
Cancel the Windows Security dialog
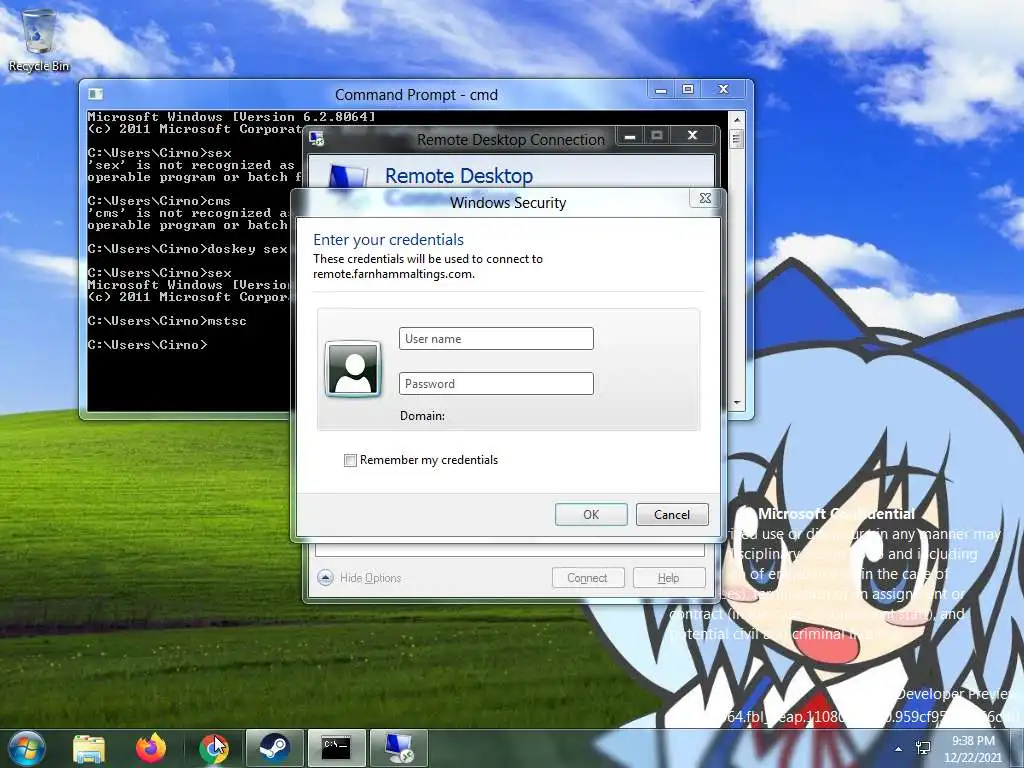672,515
